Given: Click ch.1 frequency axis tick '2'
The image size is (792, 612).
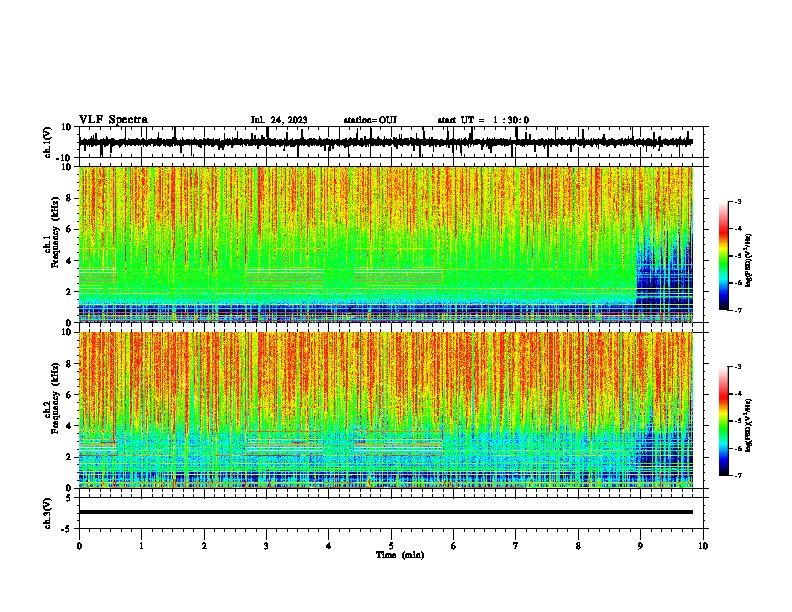Looking at the screenshot, I should pyautogui.click(x=69, y=292).
